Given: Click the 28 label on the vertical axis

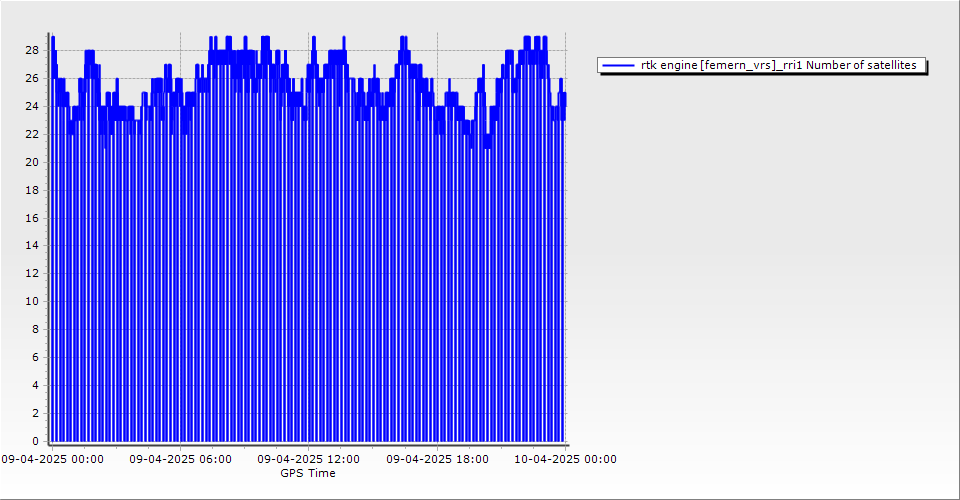Looking at the screenshot, I should pyautogui.click(x=32, y=50).
